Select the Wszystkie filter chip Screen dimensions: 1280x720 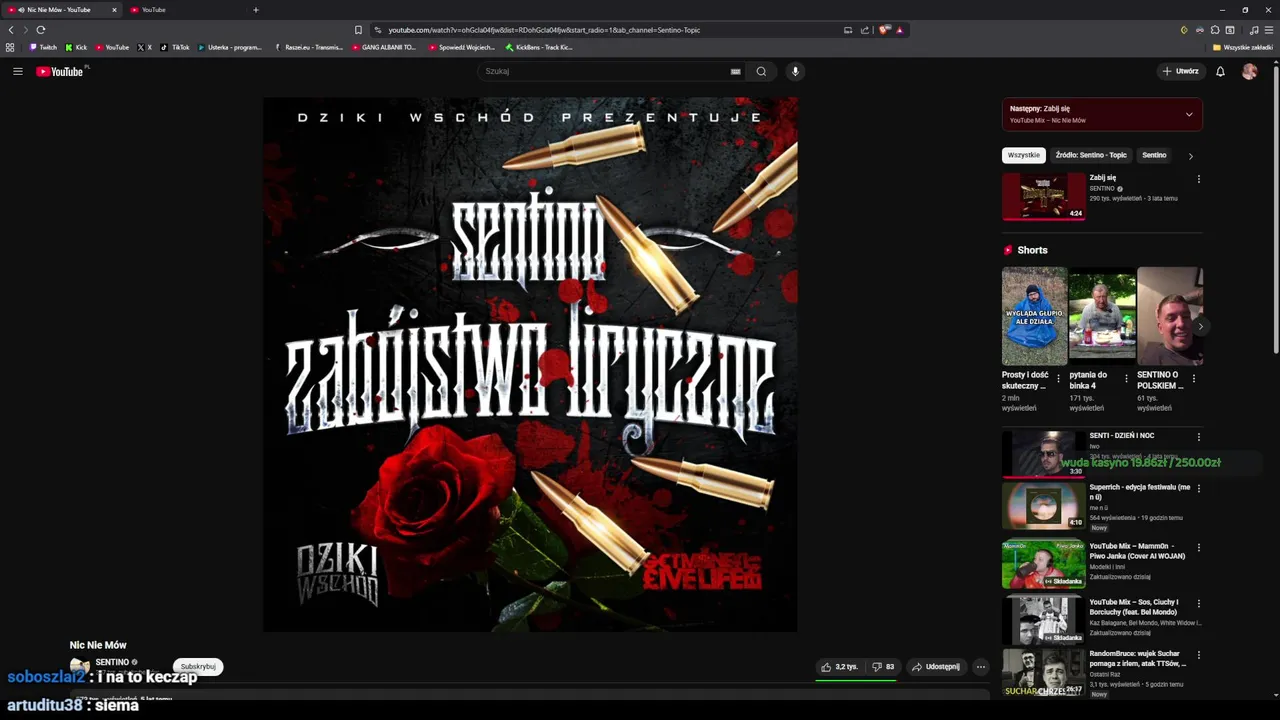point(1024,155)
